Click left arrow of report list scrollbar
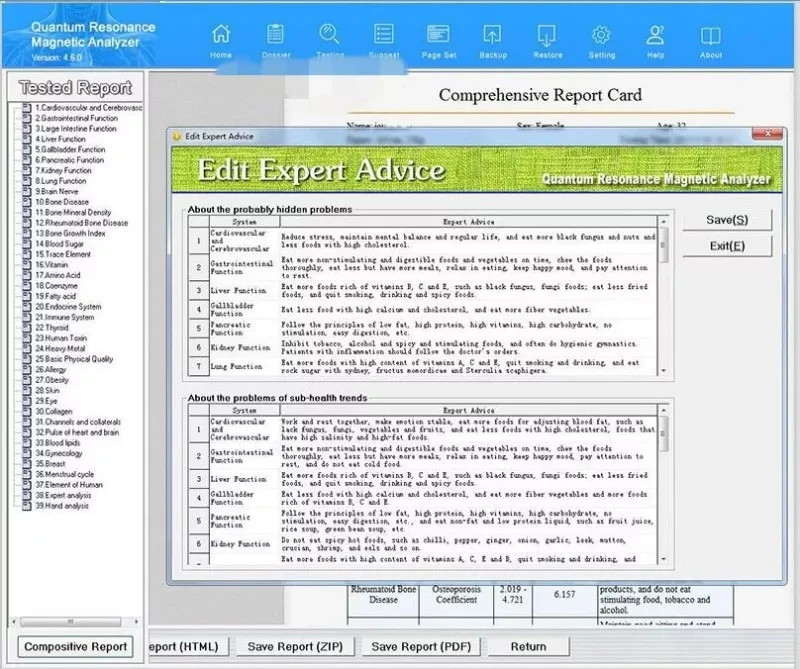Image resolution: width=800 pixels, height=669 pixels. tap(14, 622)
